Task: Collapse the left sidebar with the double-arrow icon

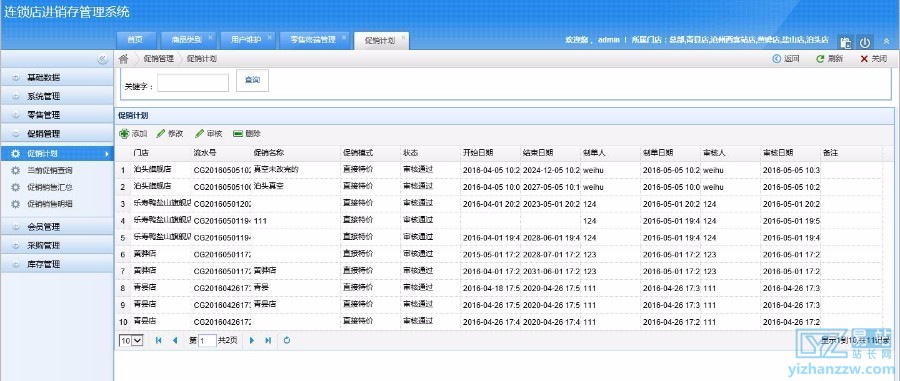Action: pyautogui.click(x=102, y=59)
